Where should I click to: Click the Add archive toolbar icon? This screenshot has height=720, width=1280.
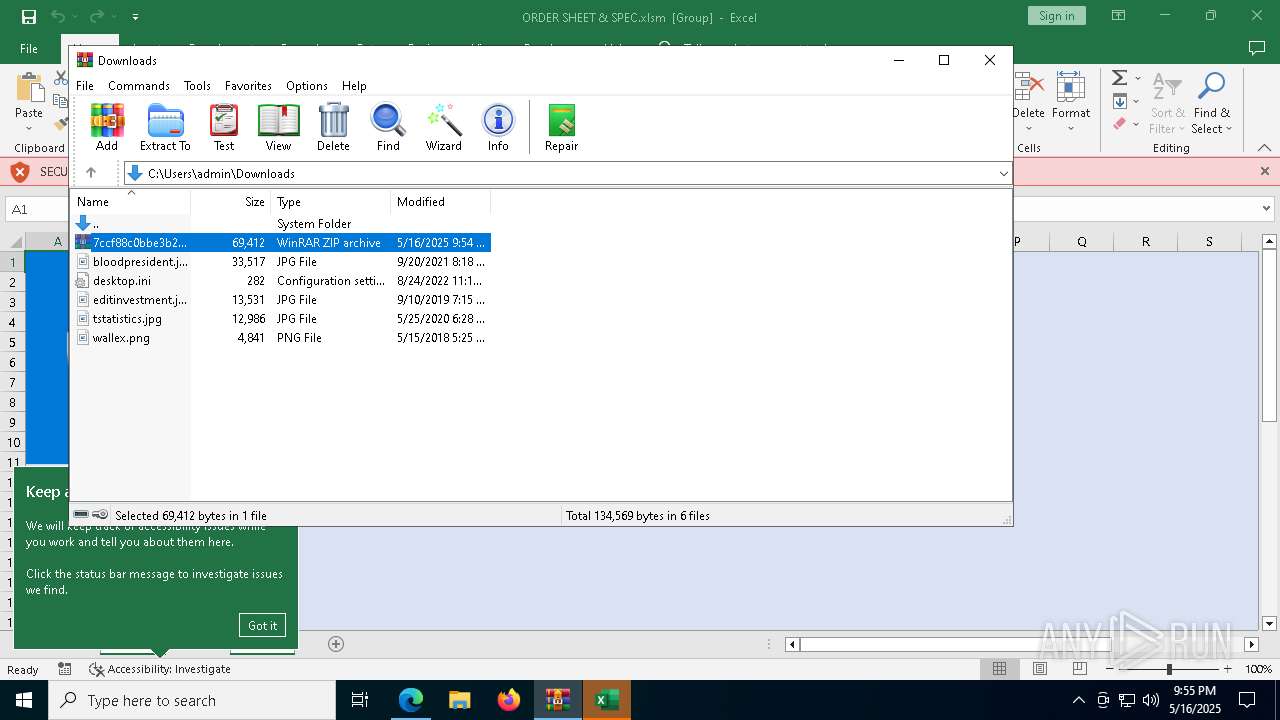[x=107, y=127]
